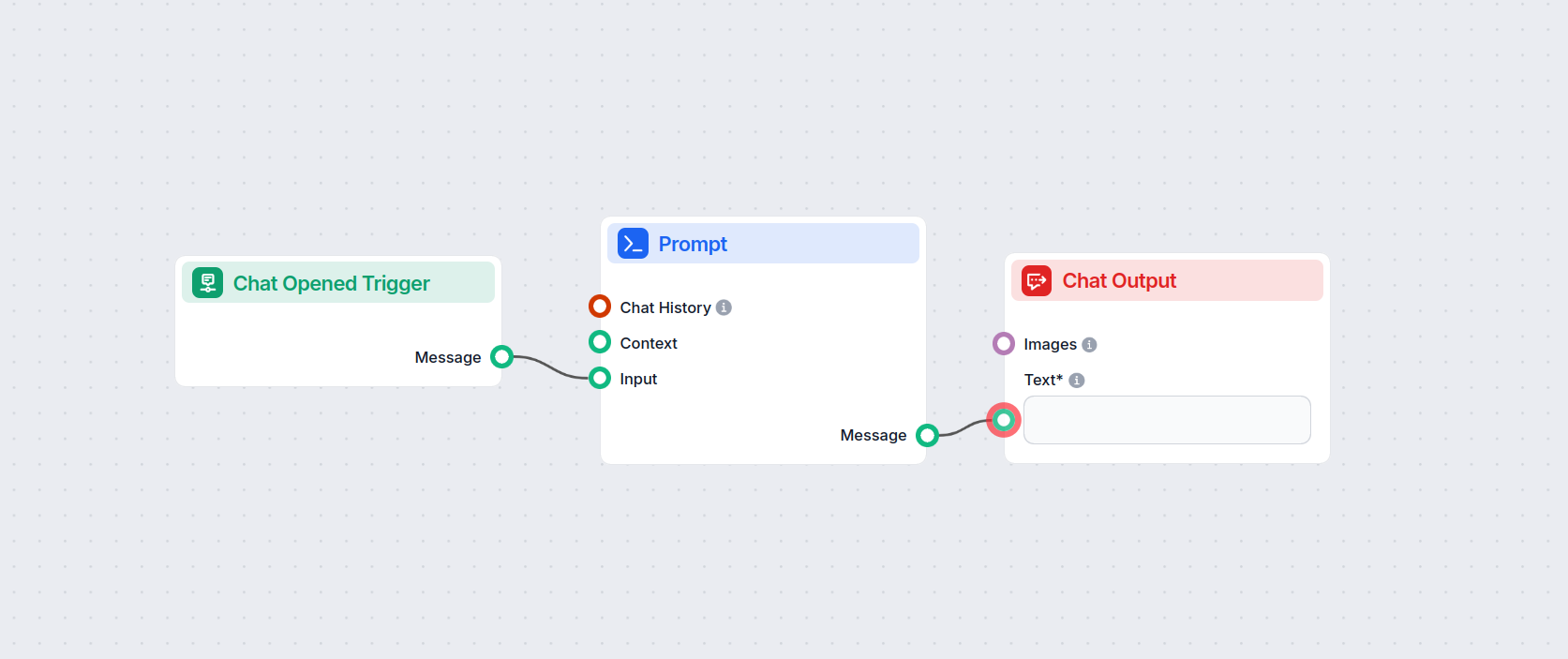Select the Chat Opened Trigger node header
The image size is (1568, 659).
(356, 283)
